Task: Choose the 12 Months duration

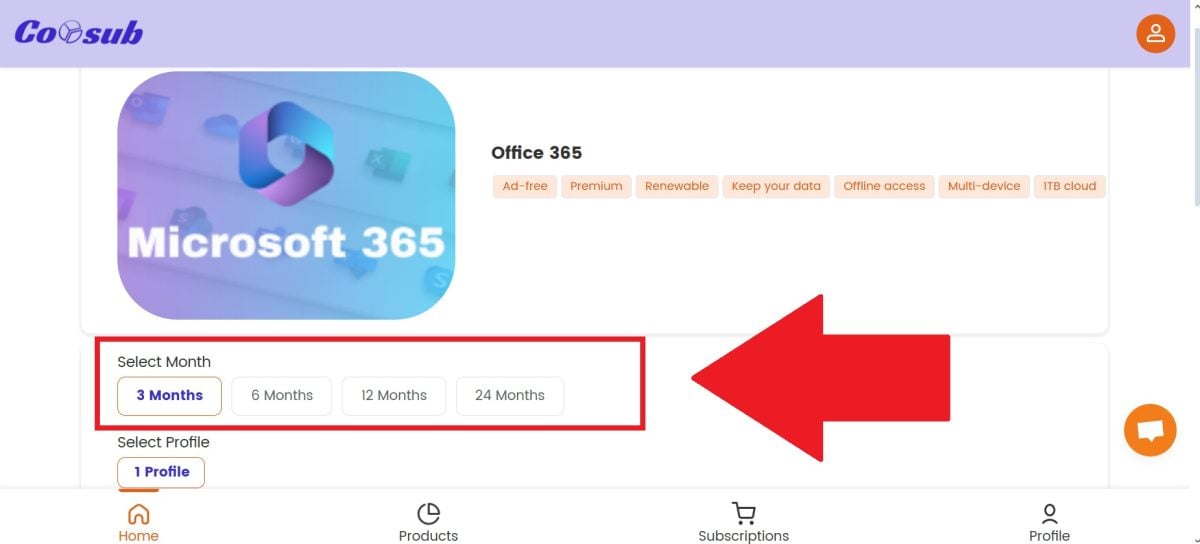Action: (394, 395)
